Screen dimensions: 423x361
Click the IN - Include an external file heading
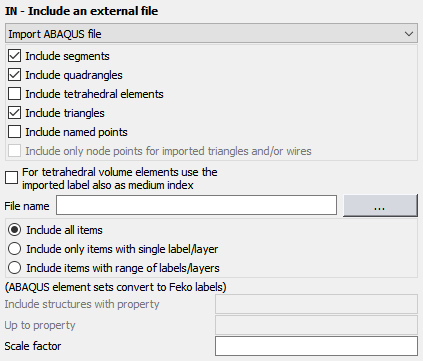click(81, 11)
